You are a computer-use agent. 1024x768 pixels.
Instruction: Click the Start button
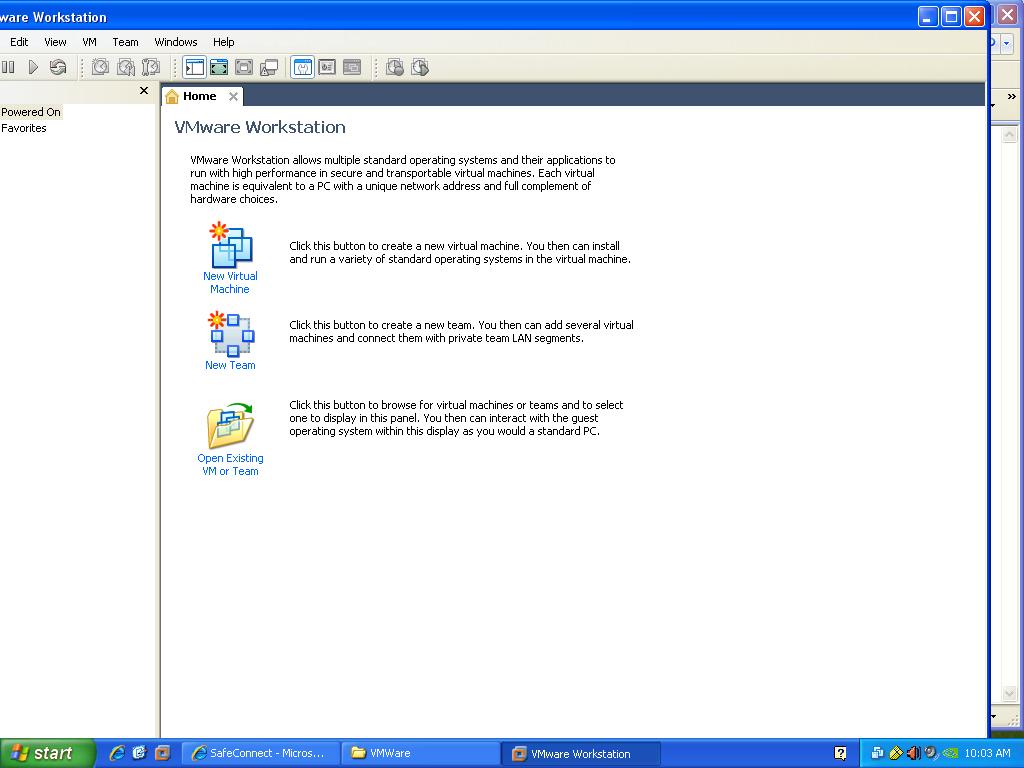(48, 753)
